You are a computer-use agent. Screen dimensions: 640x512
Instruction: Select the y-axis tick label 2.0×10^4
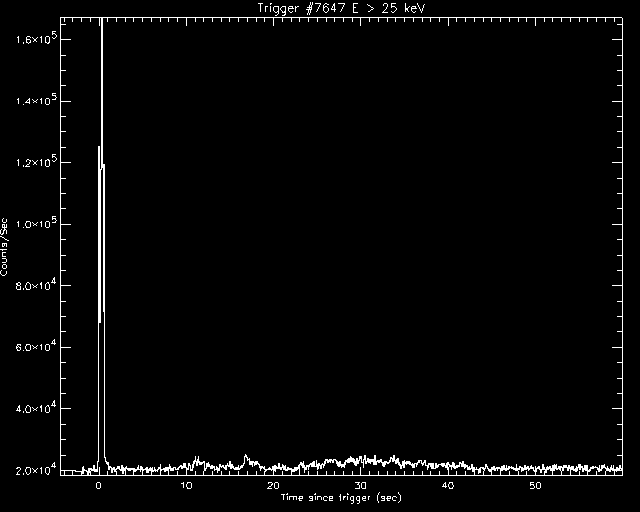coord(37,470)
